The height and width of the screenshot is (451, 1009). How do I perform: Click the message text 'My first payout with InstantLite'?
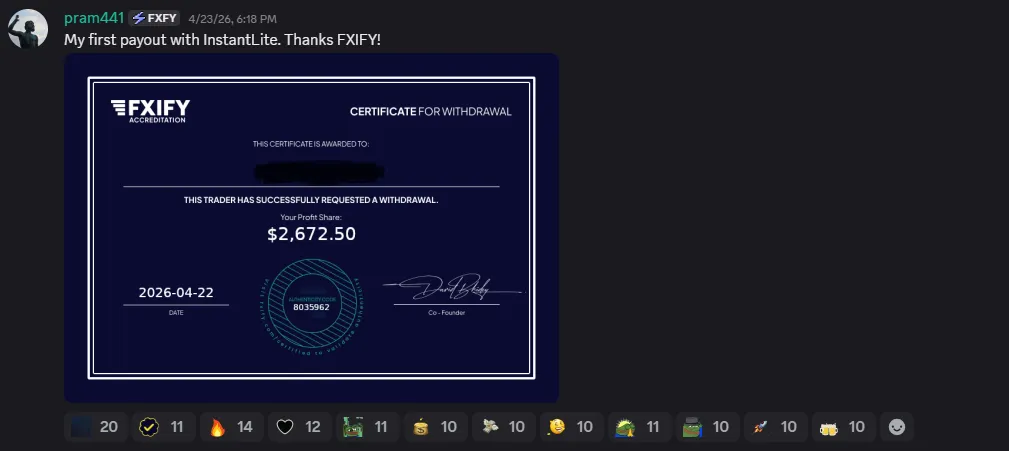[x=171, y=40]
